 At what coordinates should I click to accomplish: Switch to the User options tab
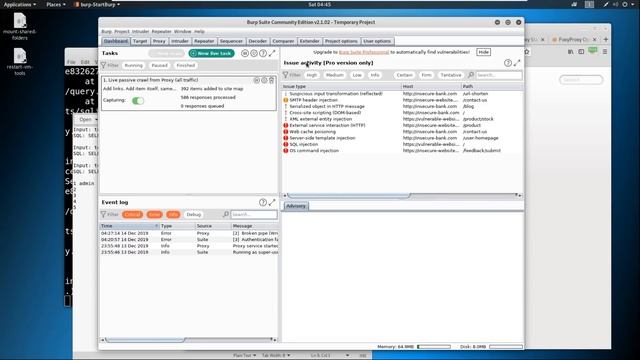377,41
